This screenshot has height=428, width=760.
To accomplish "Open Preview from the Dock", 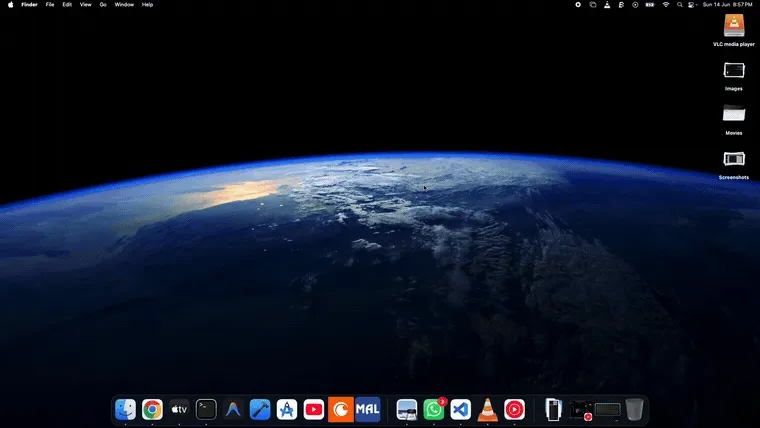I will tap(407, 410).
